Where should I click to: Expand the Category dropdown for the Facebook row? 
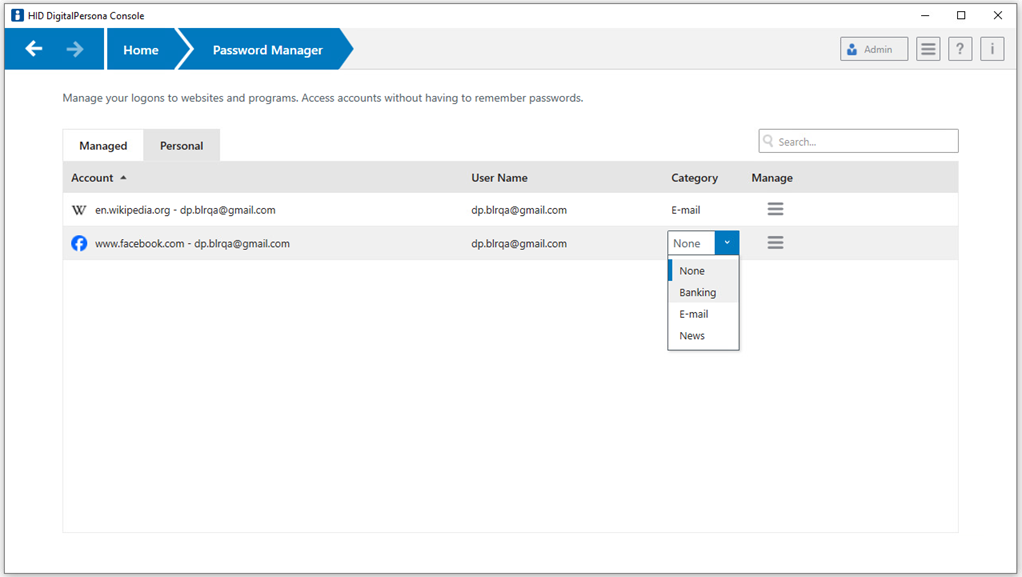click(x=727, y=242)
